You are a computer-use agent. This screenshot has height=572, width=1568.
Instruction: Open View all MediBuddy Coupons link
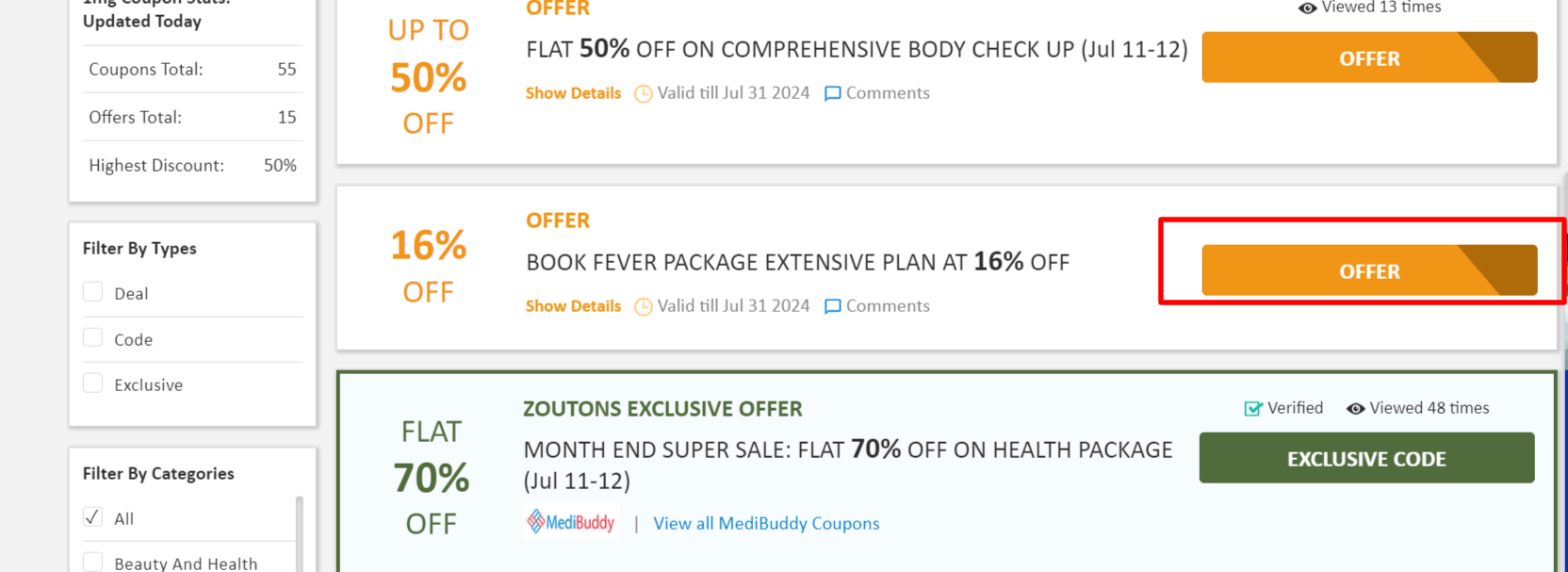765,524
